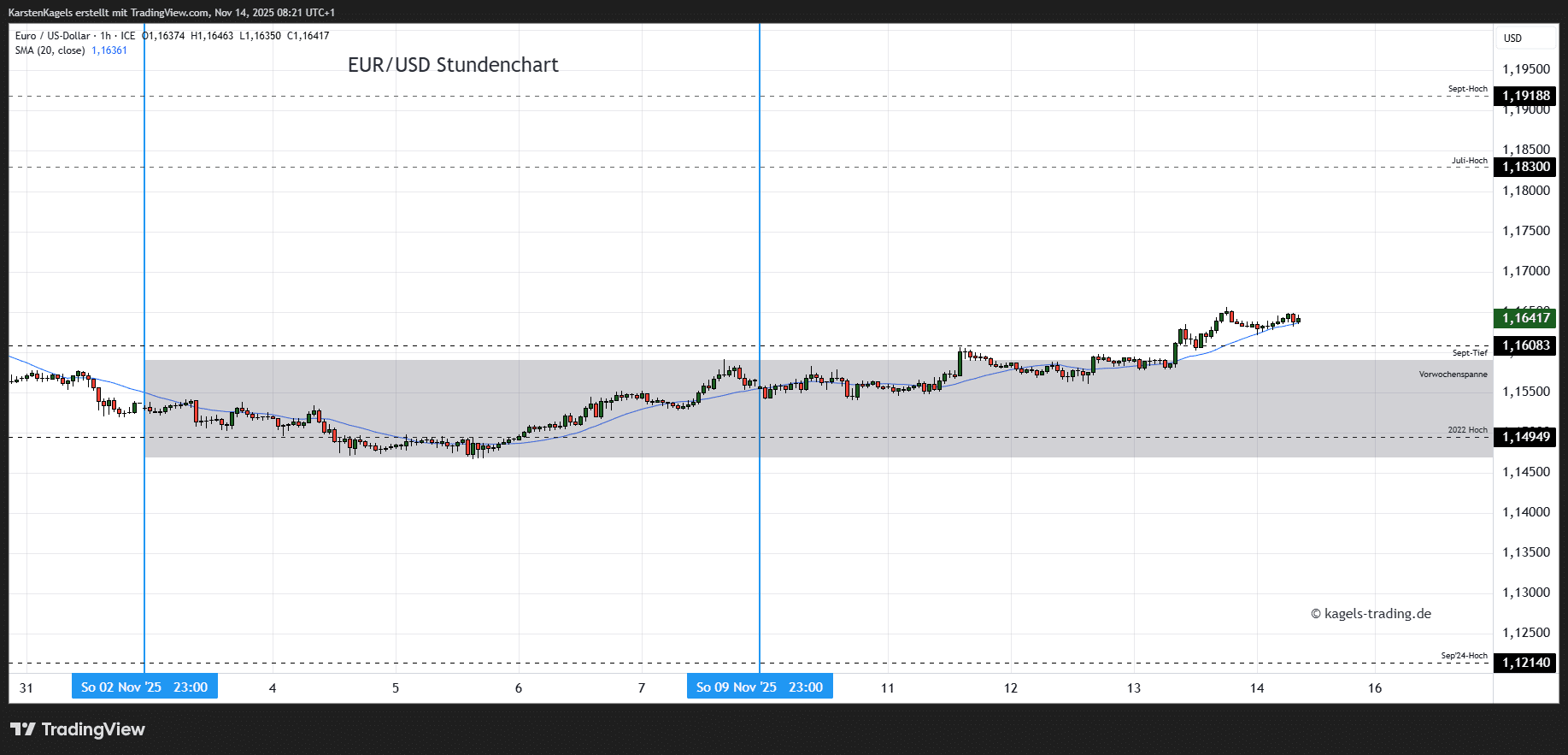Click the blue SMA value 1,16361
1568x755 pixels.
(109, 50)
